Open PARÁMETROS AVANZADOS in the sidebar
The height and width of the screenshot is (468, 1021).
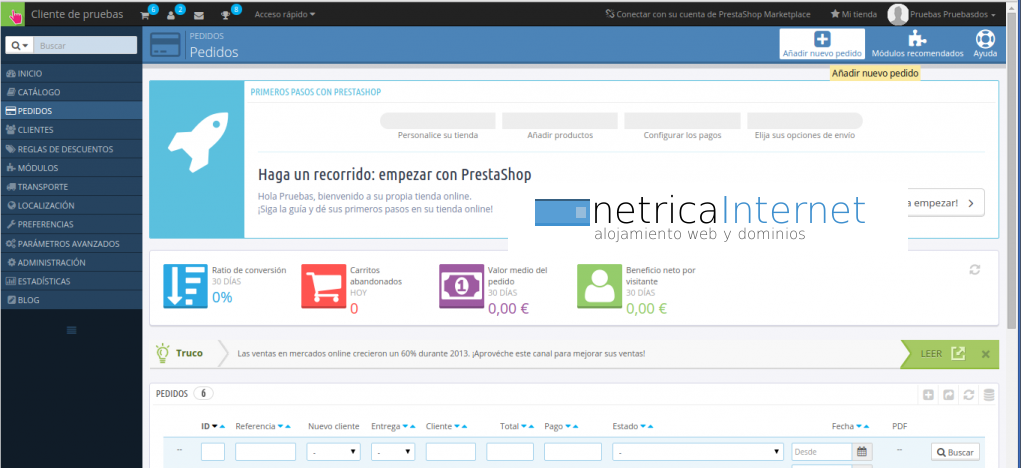(x=72, y=244)
